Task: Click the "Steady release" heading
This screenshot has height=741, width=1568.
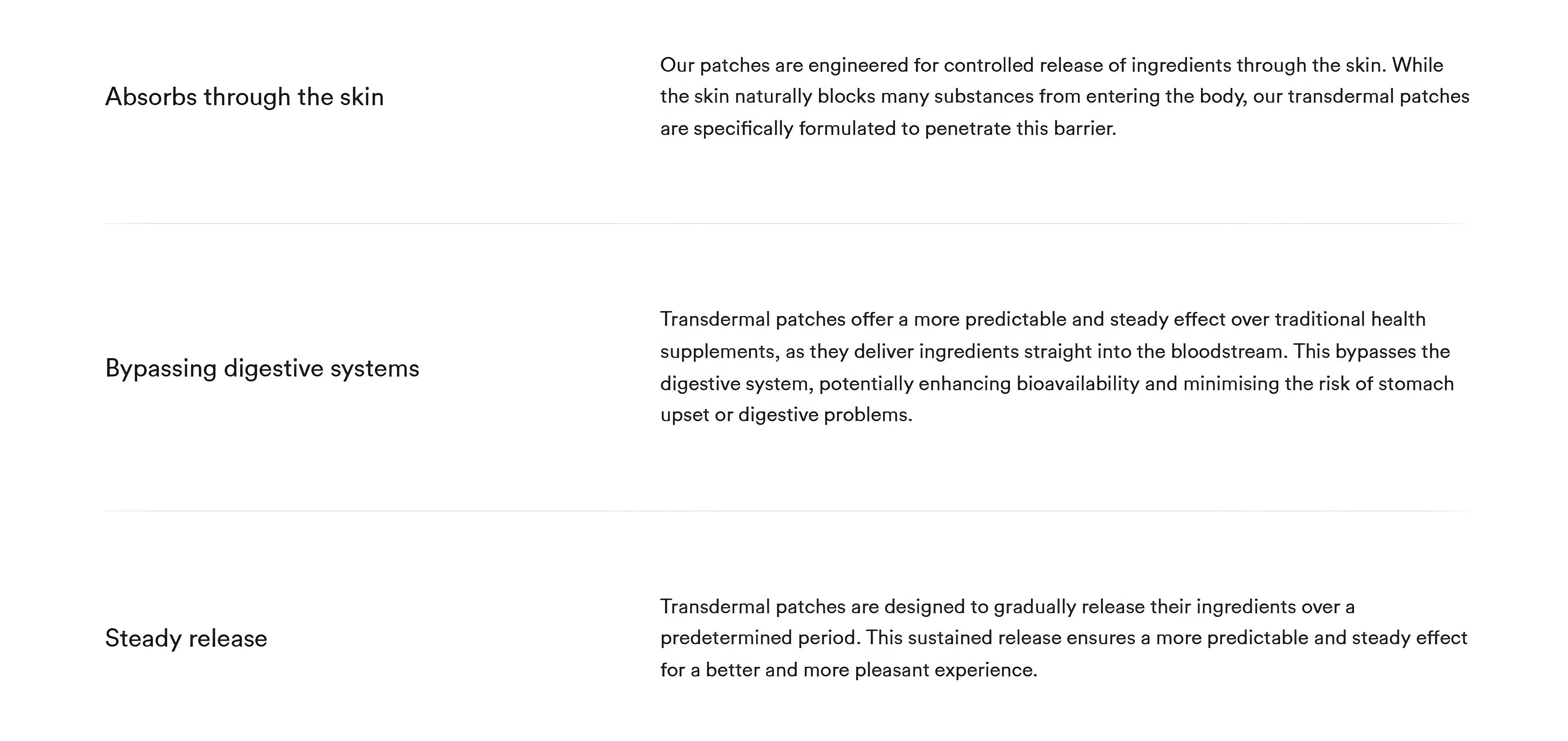Action: [186, 639]
